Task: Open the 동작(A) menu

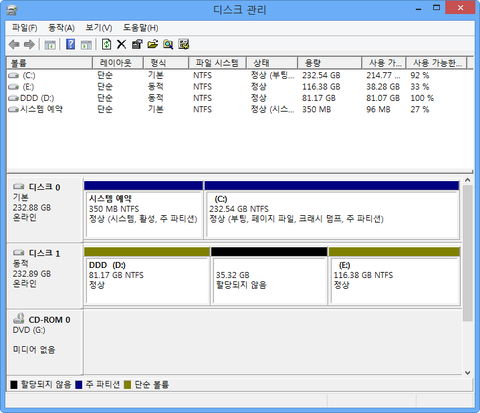Action: 61,28
